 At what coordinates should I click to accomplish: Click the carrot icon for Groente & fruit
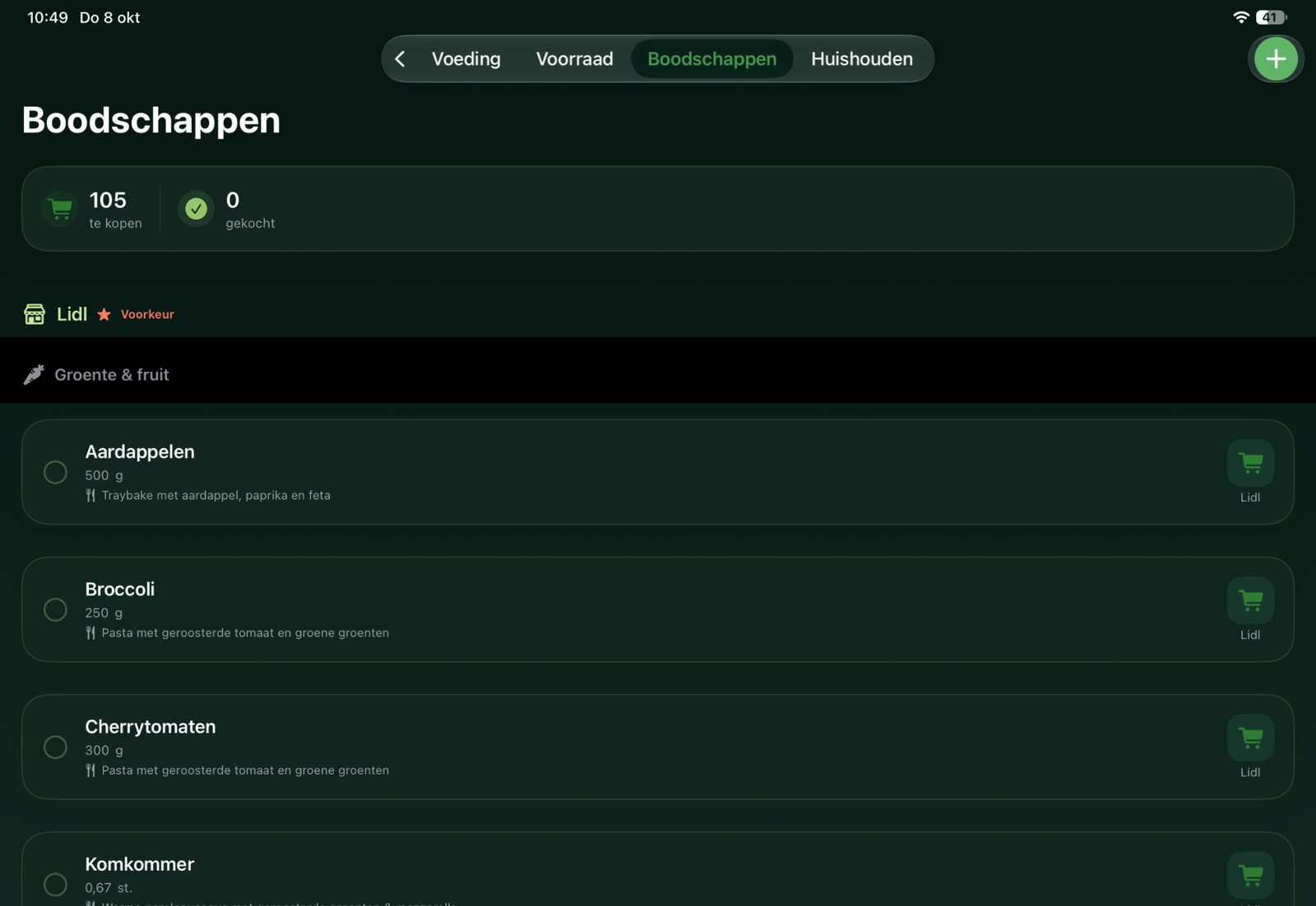pos(34,375)
